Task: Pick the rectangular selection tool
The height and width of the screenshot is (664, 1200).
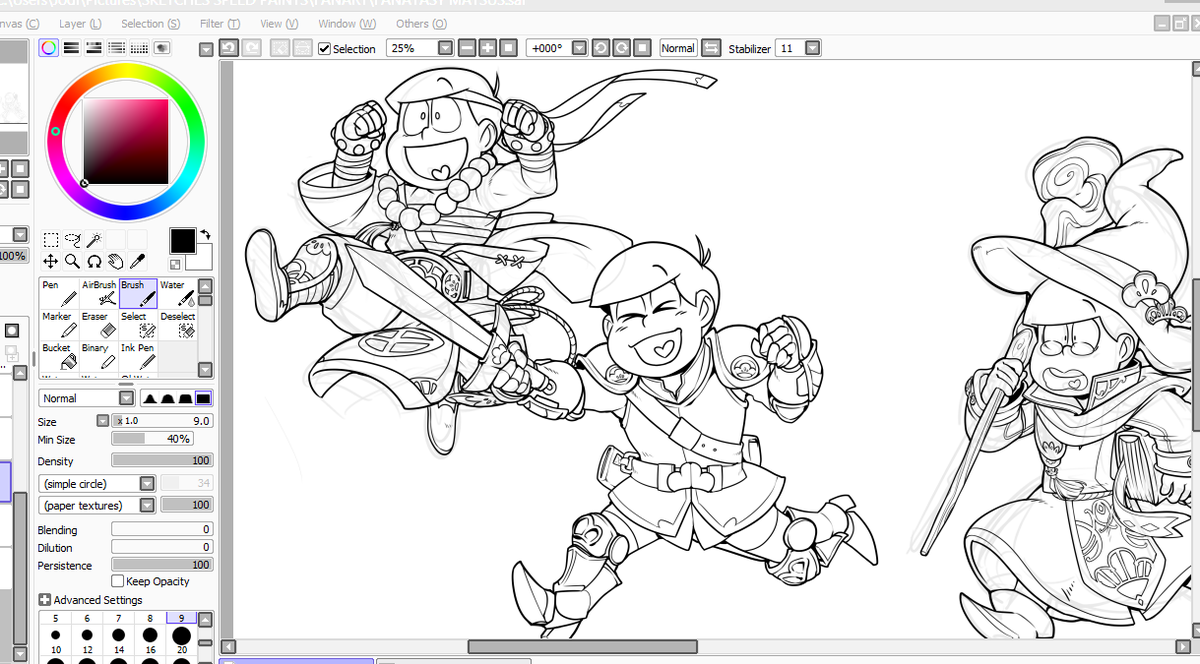Action: (50, 239)
